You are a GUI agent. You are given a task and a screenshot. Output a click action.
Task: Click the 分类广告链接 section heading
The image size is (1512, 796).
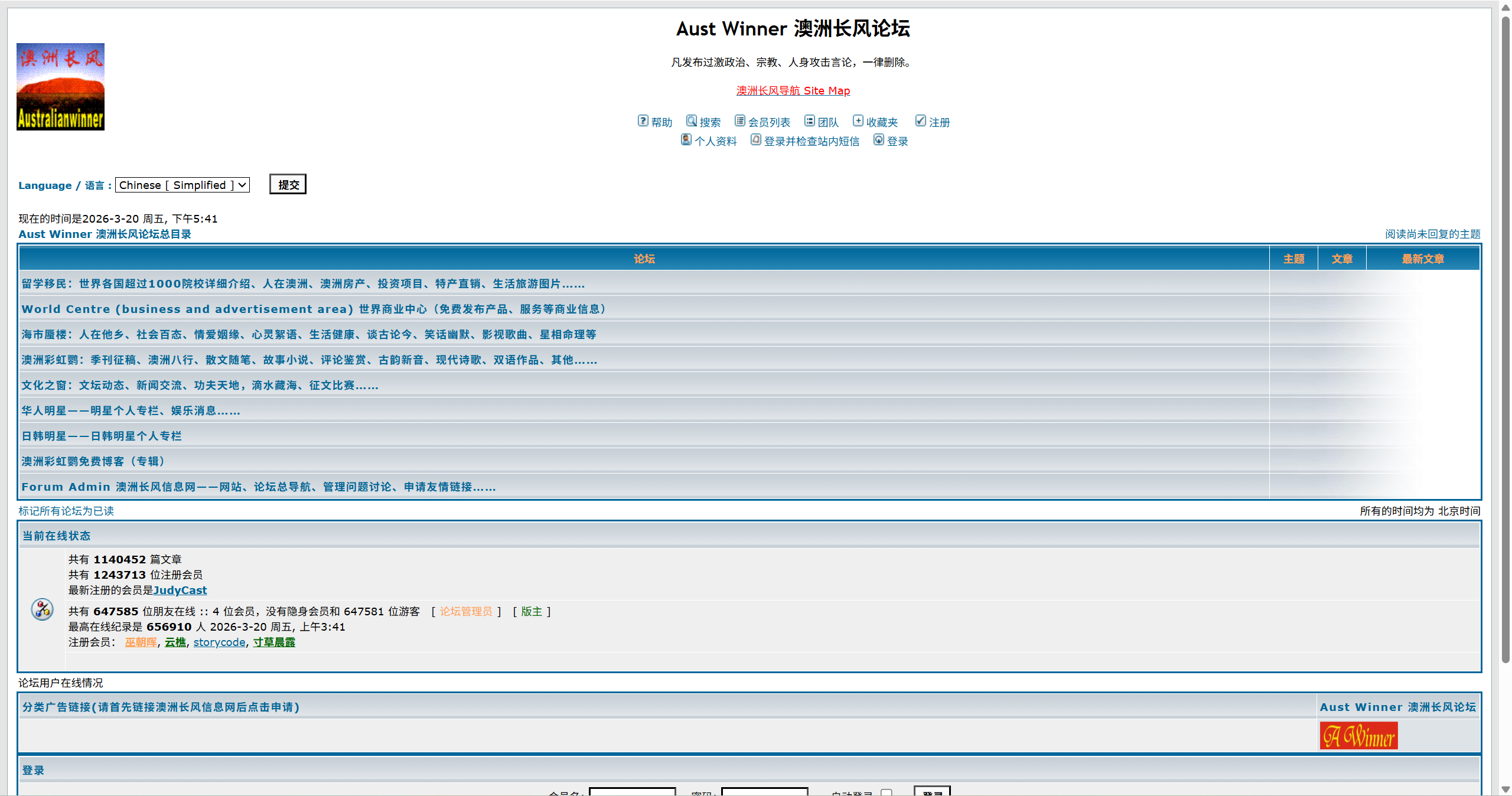pos(161,707)
